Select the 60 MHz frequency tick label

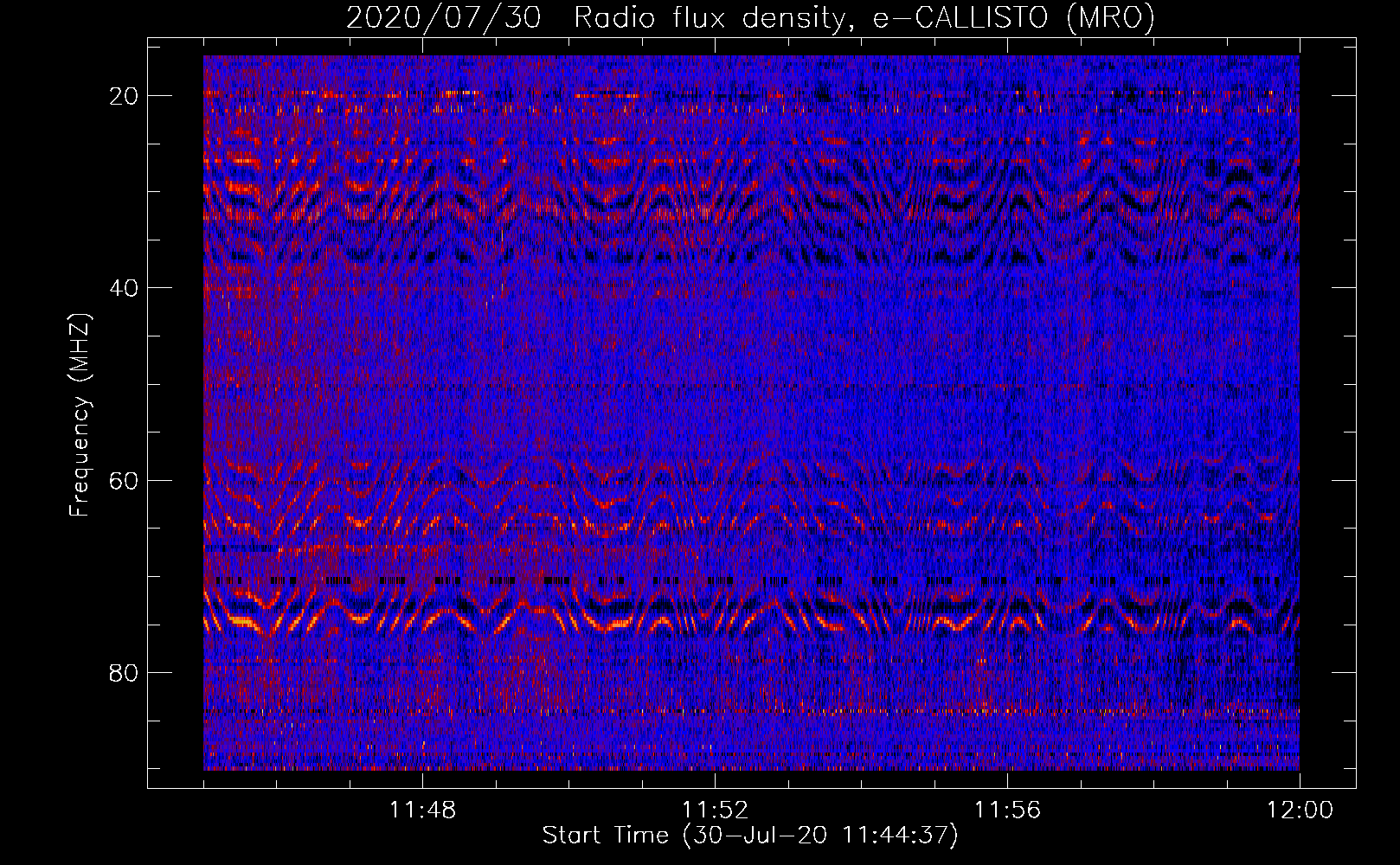click(124, 480)
